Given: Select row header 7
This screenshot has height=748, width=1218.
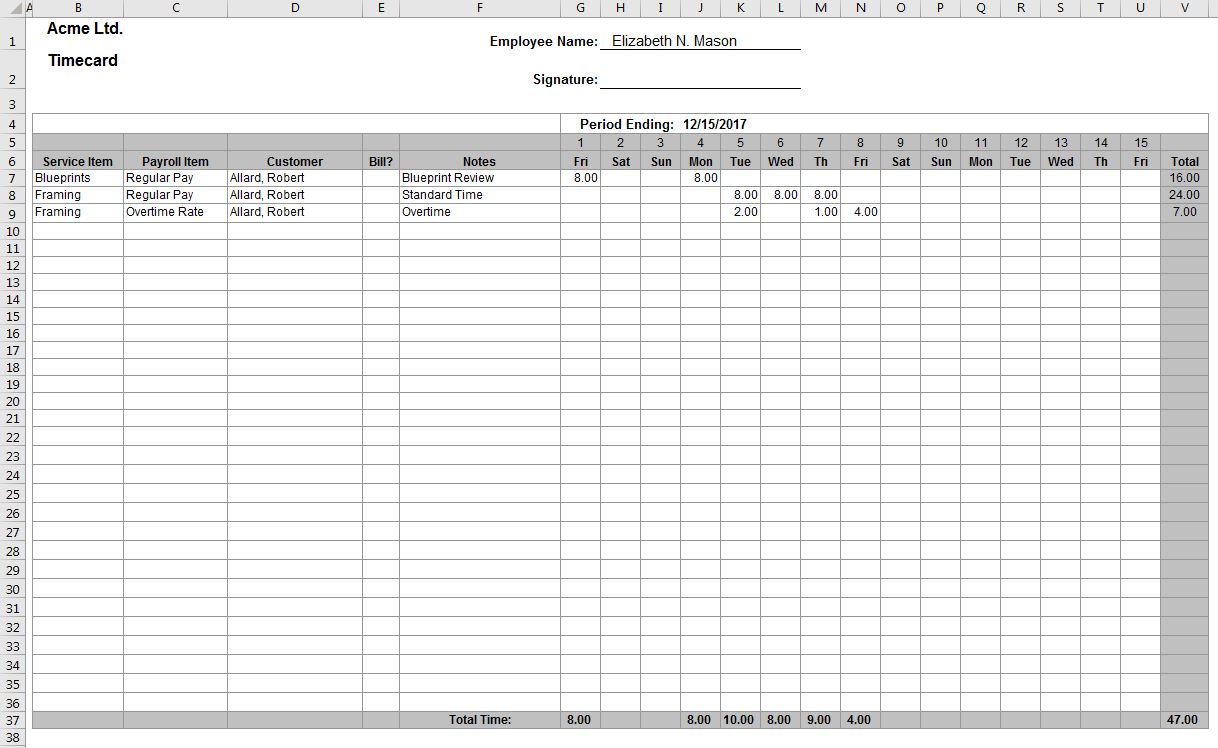Looking at the screenshot, I should pos(12,178).
